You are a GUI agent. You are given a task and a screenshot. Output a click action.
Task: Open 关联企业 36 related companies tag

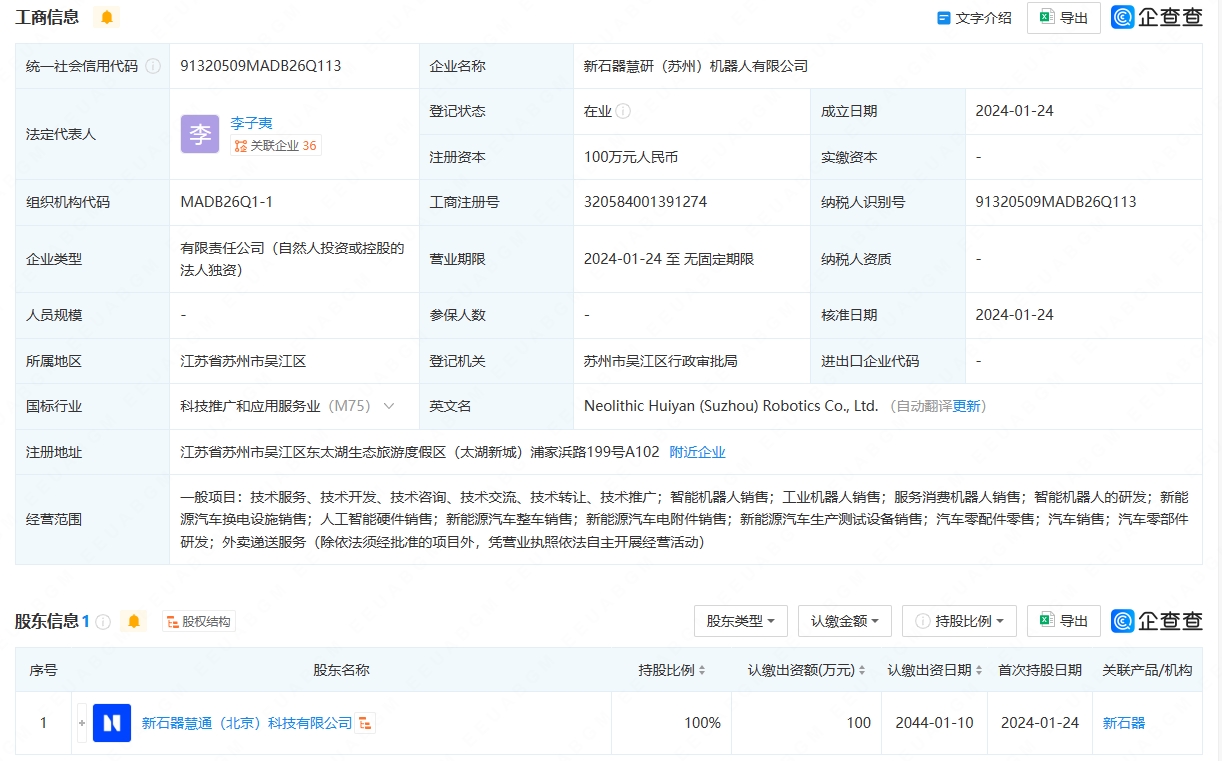click(x=275, y=146)
